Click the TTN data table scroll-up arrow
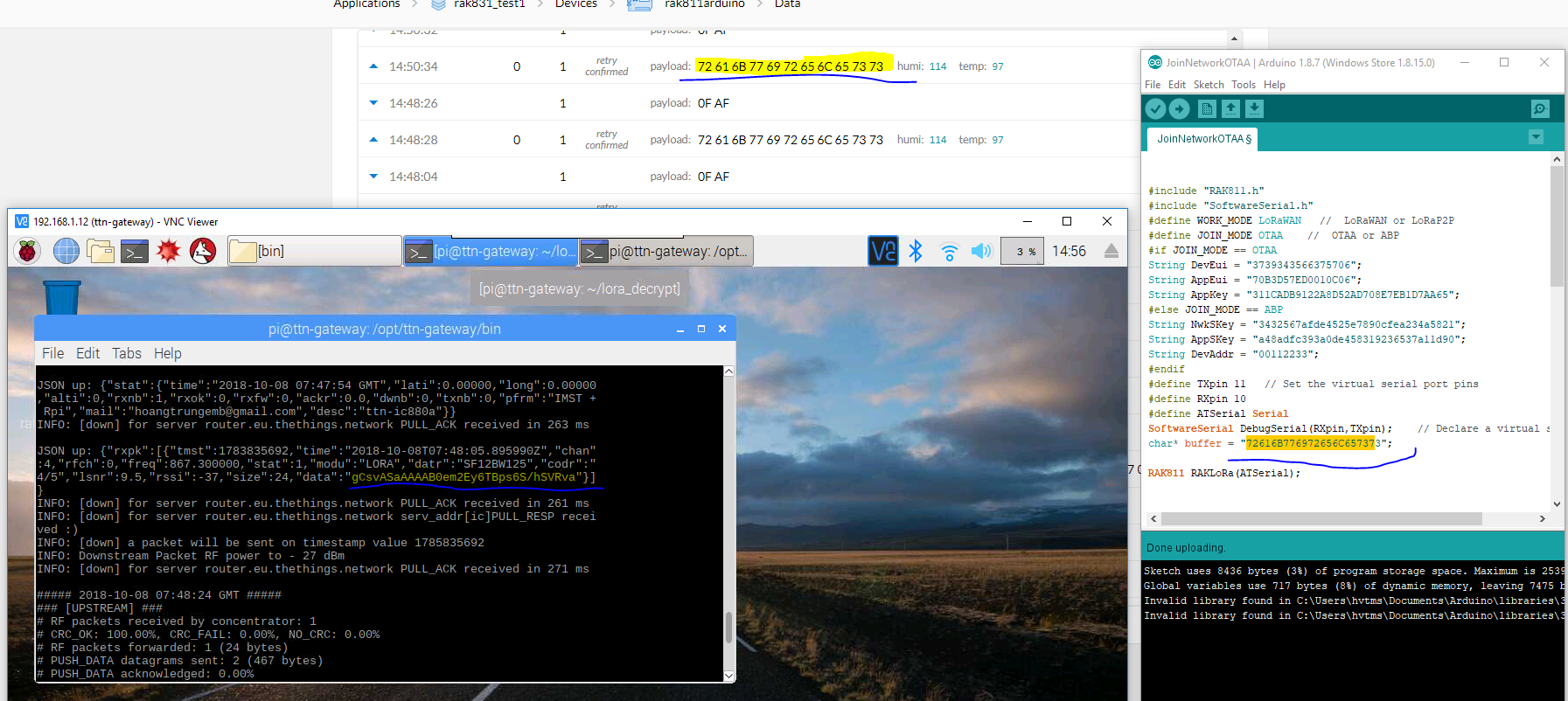The height and width of the screenshot is (701, 1568). (1234, 38)
